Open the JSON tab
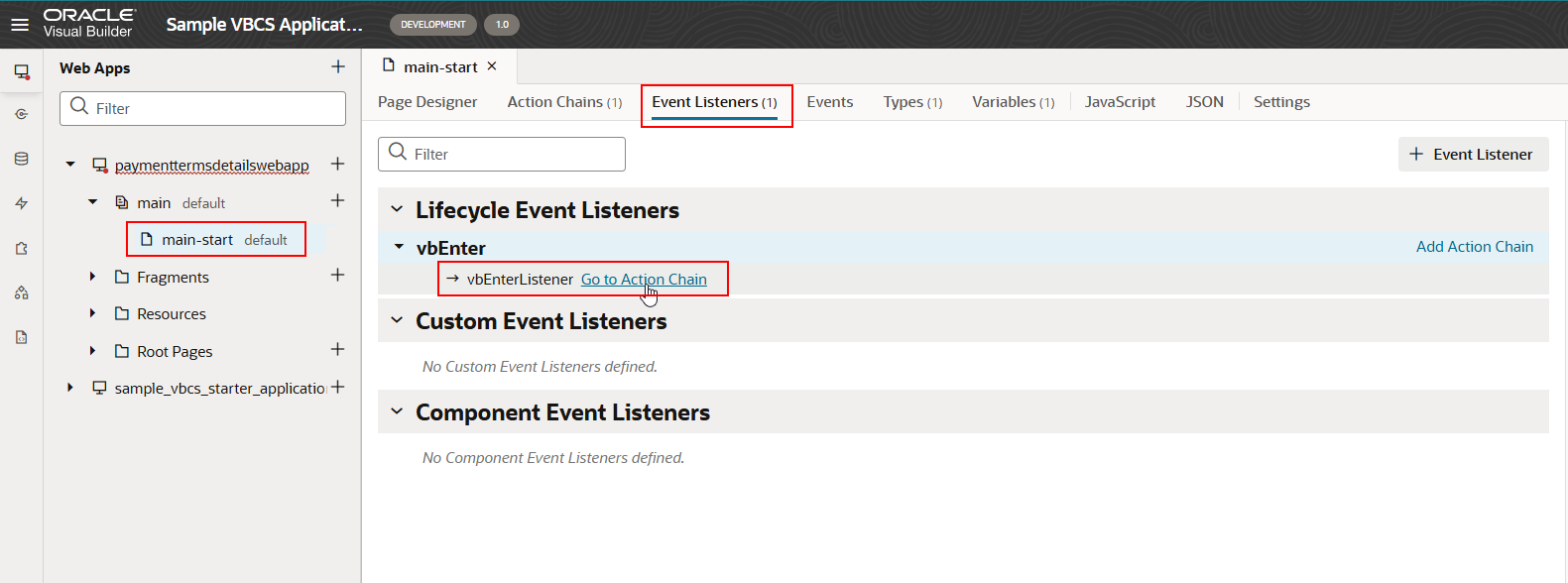This screenshot has height=583, width=1568. click(1205, 102)
